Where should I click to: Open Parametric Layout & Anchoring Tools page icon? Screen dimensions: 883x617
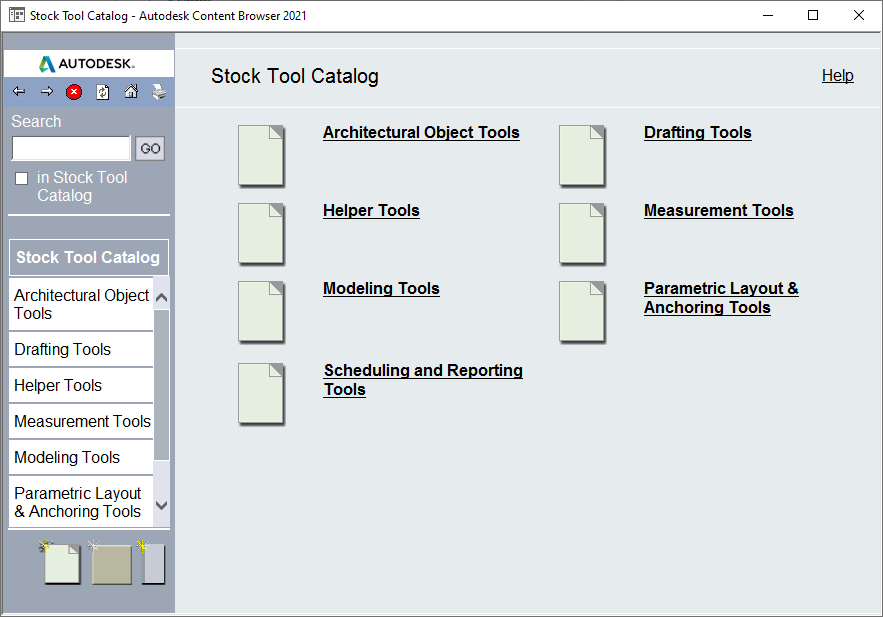click(582, 311)
